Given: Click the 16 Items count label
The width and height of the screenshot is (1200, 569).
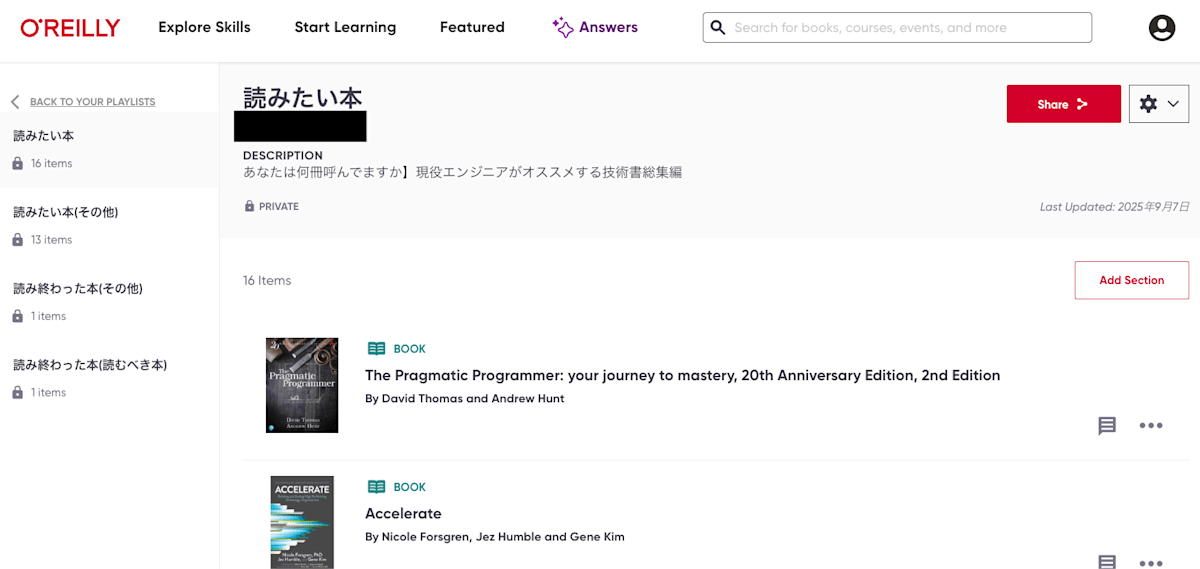Looking at the screenshot, I should click(x=267, y=280).
